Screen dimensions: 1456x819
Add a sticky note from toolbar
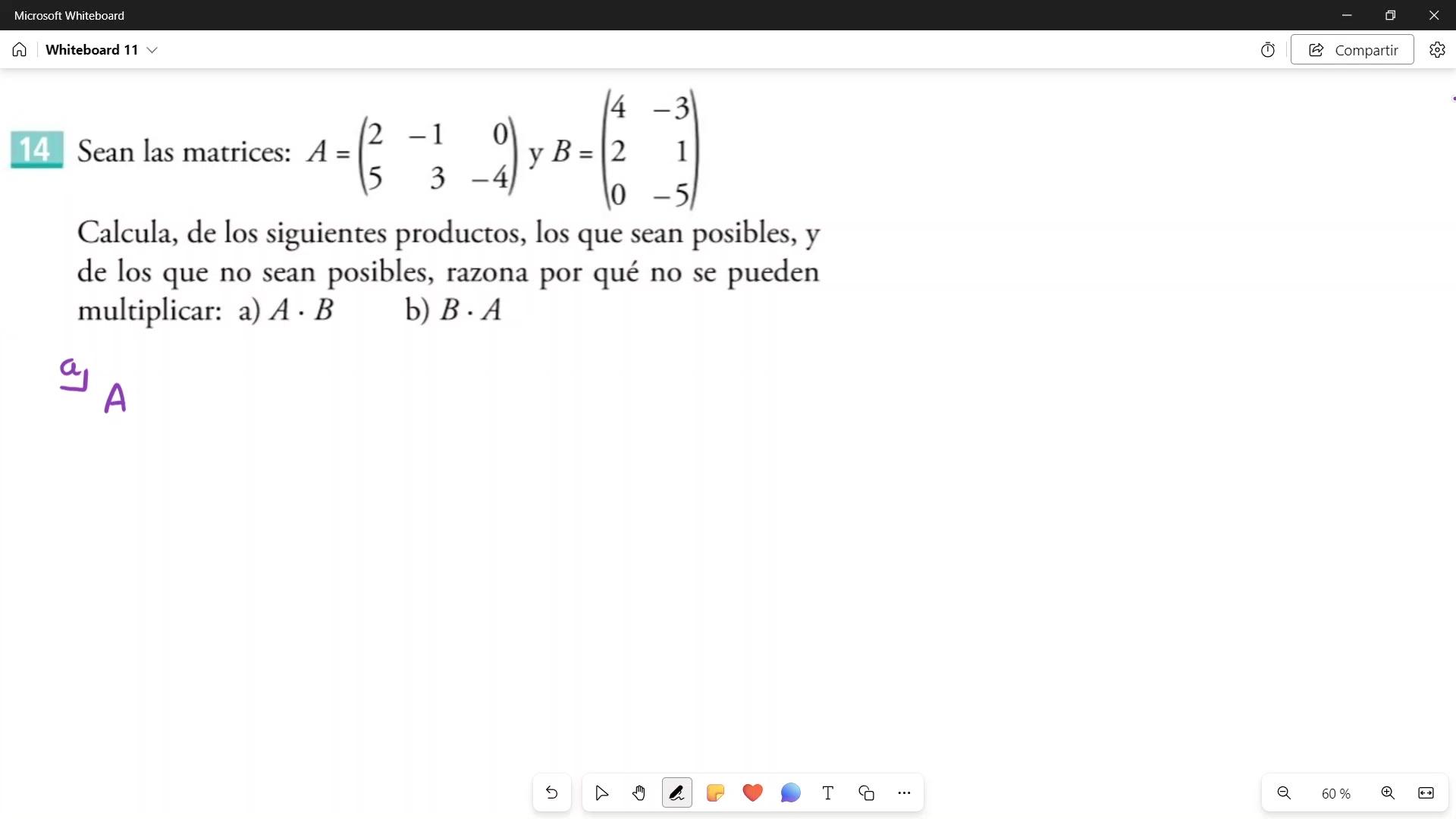[714, 793]
